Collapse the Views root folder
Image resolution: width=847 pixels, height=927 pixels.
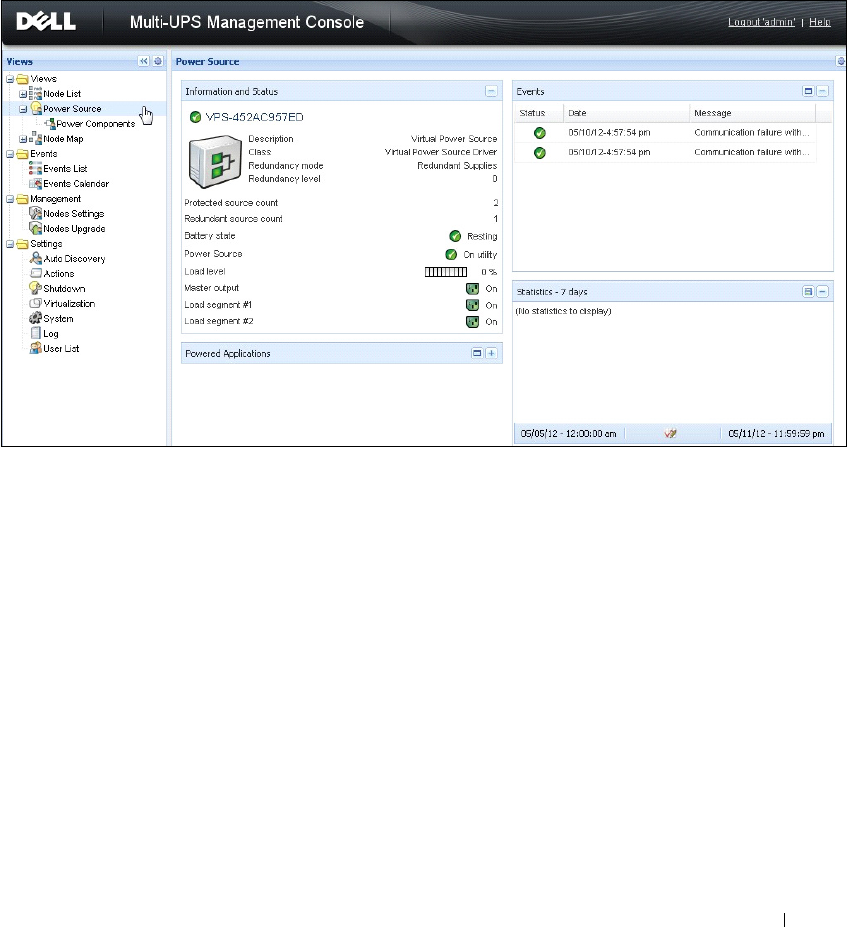tap(10, 79)
